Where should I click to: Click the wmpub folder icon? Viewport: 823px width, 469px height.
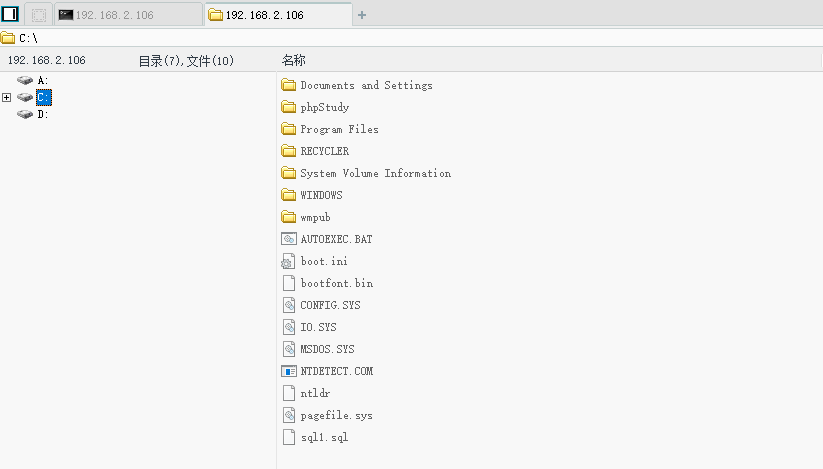289,217
